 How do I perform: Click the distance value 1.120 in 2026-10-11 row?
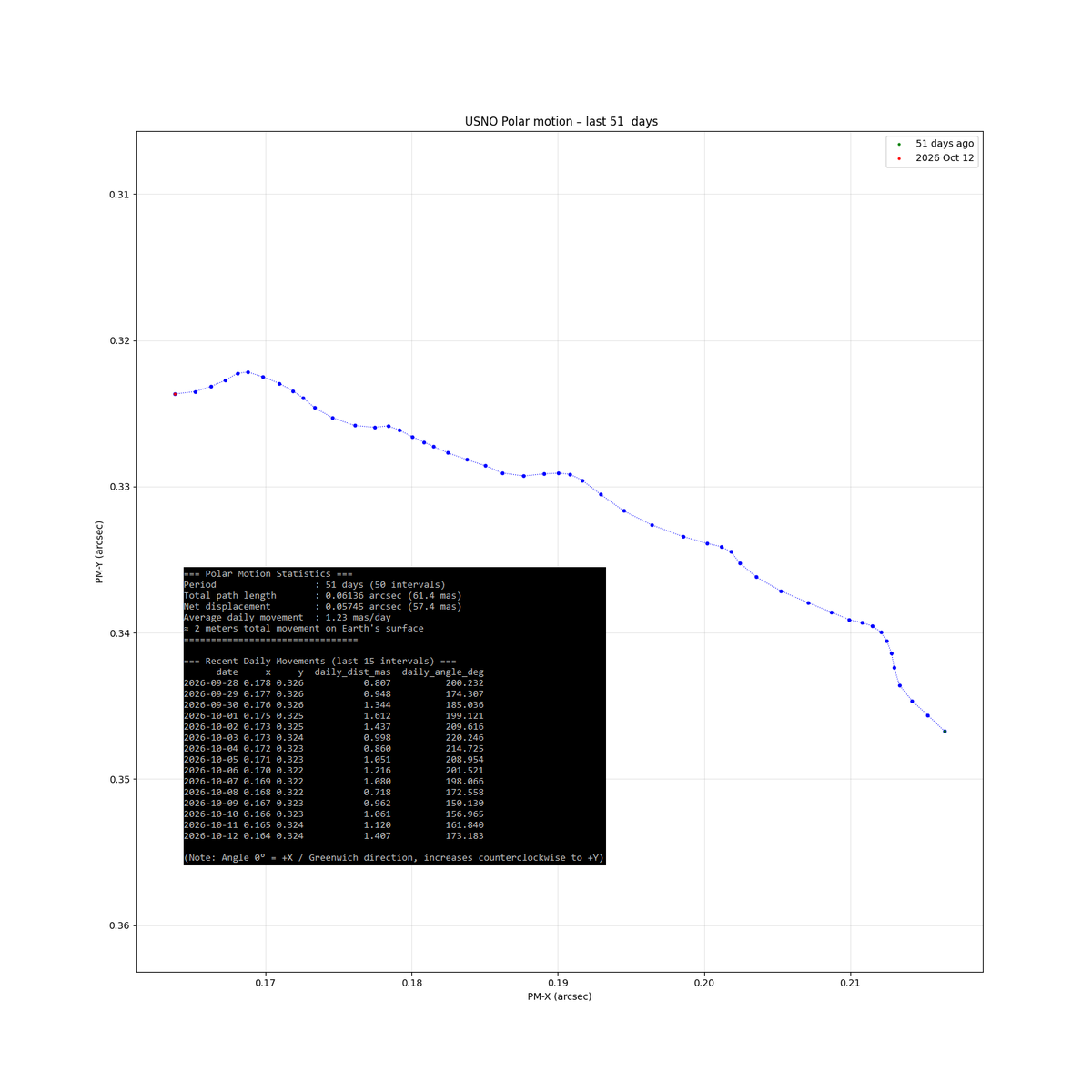(378, 825)
